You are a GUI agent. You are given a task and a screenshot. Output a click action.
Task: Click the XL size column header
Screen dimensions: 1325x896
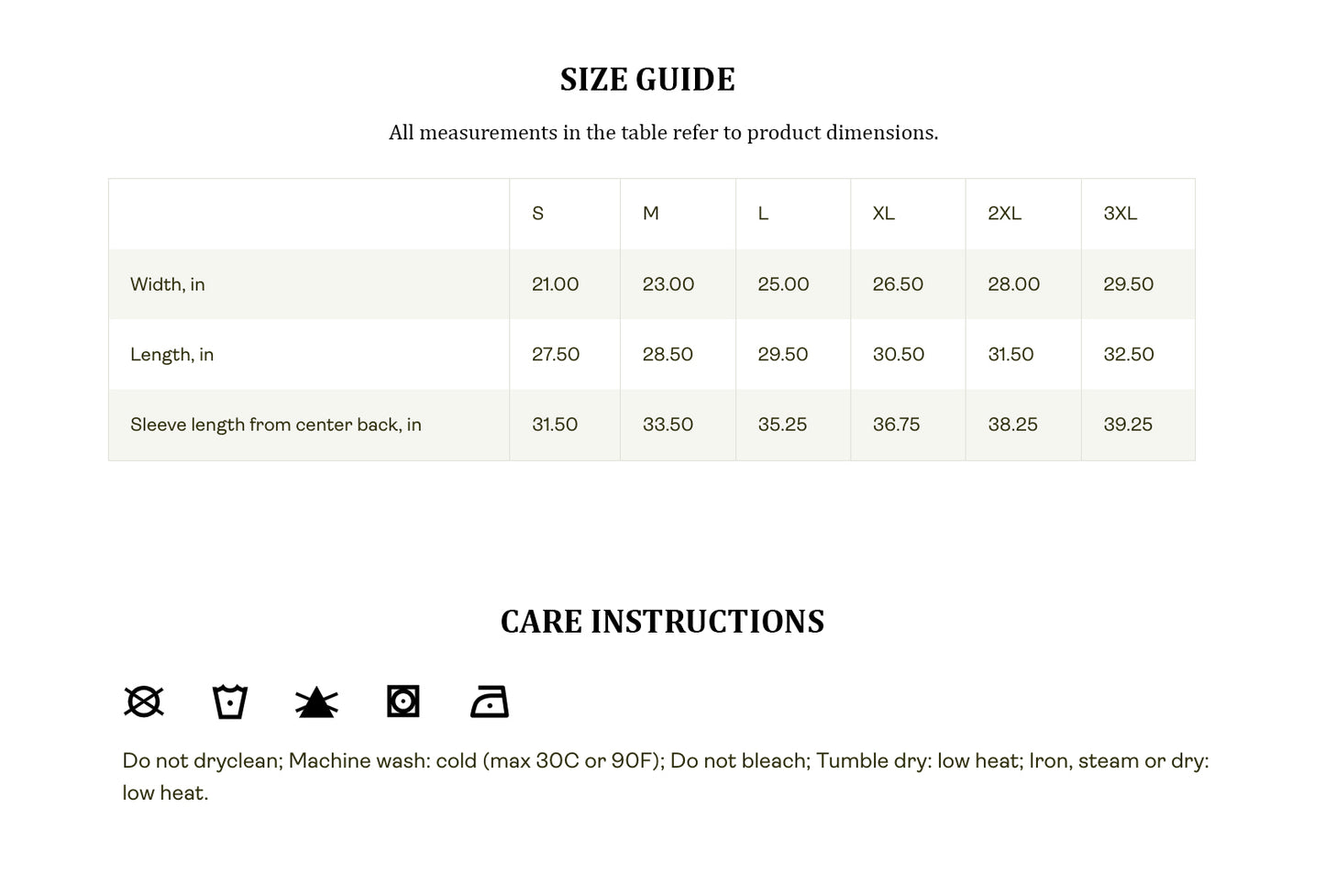(x=884, y=214)
